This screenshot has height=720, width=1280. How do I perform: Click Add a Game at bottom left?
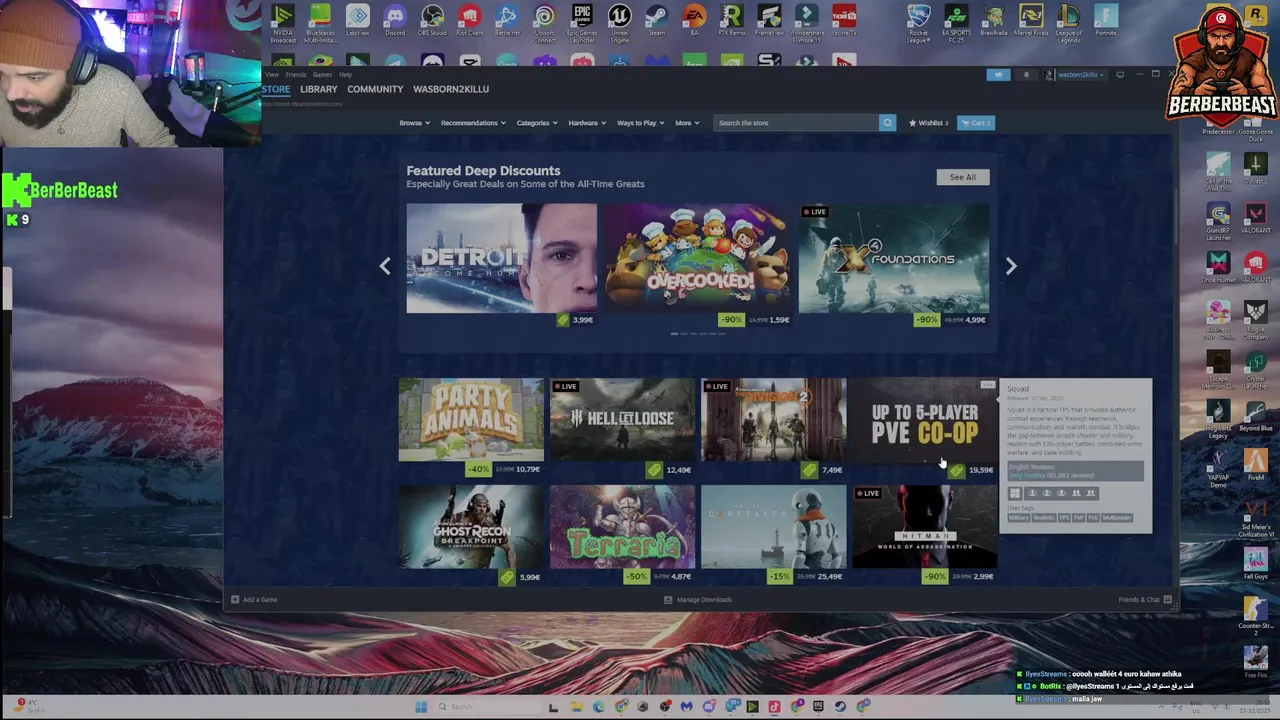coord(254,600)
